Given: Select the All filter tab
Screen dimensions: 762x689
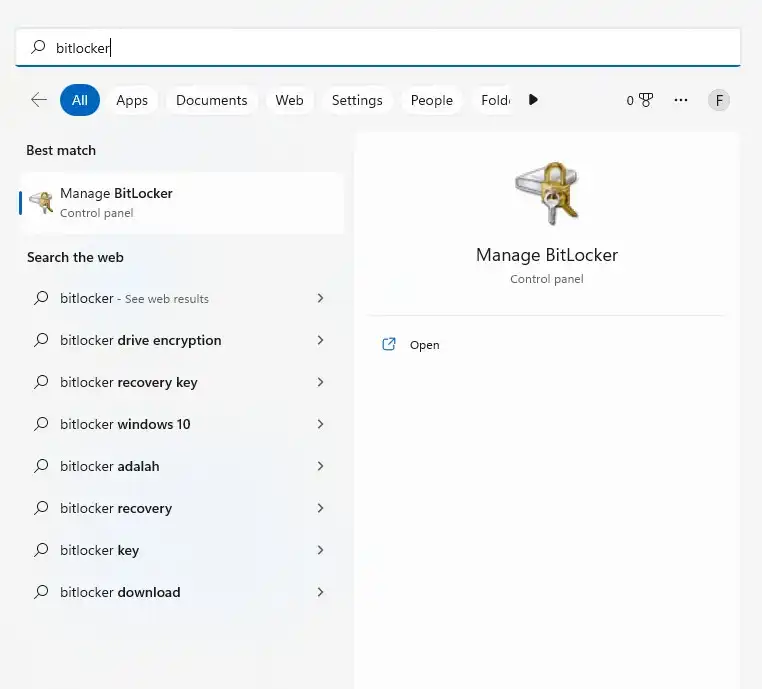Looking at the screenshot, I should point(80,100).
